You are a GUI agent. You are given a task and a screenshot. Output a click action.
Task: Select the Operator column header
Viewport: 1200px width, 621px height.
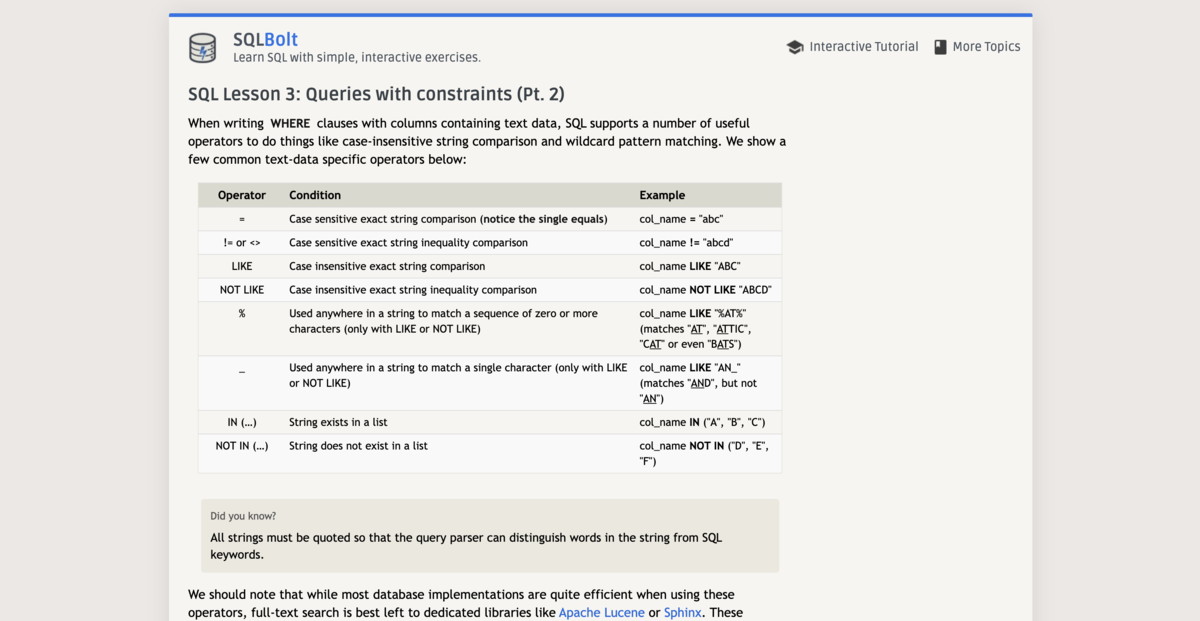click(x=241, y=195)
